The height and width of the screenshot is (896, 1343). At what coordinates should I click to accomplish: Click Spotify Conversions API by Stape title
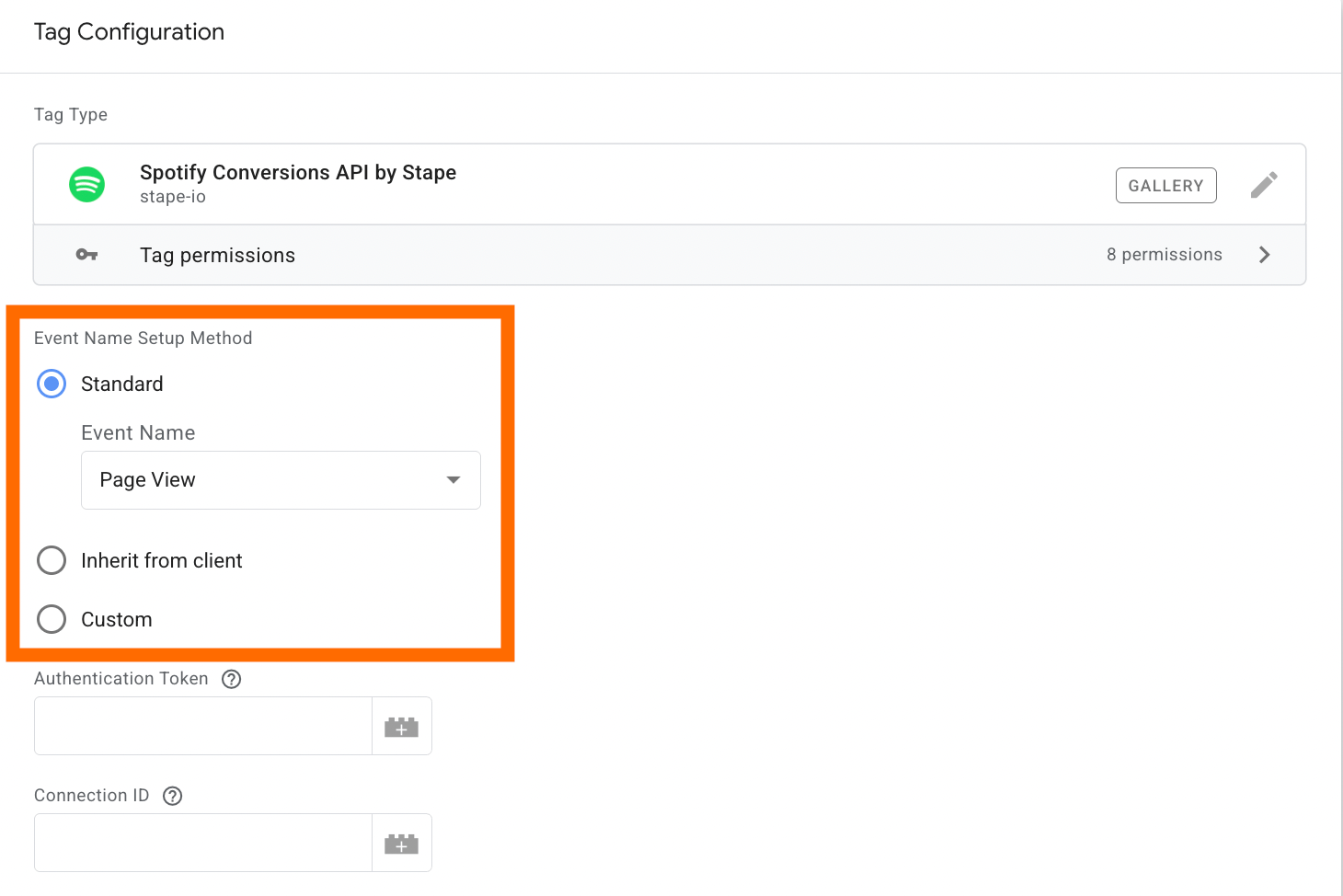(298, 172)
